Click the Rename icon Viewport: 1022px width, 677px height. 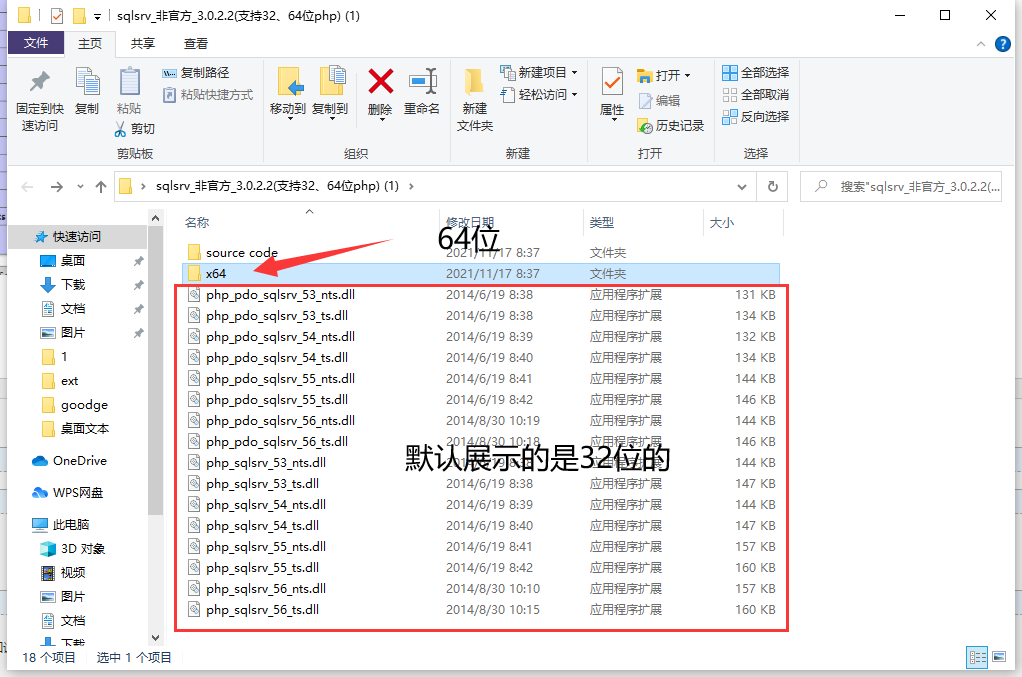(x=422, y=82)
